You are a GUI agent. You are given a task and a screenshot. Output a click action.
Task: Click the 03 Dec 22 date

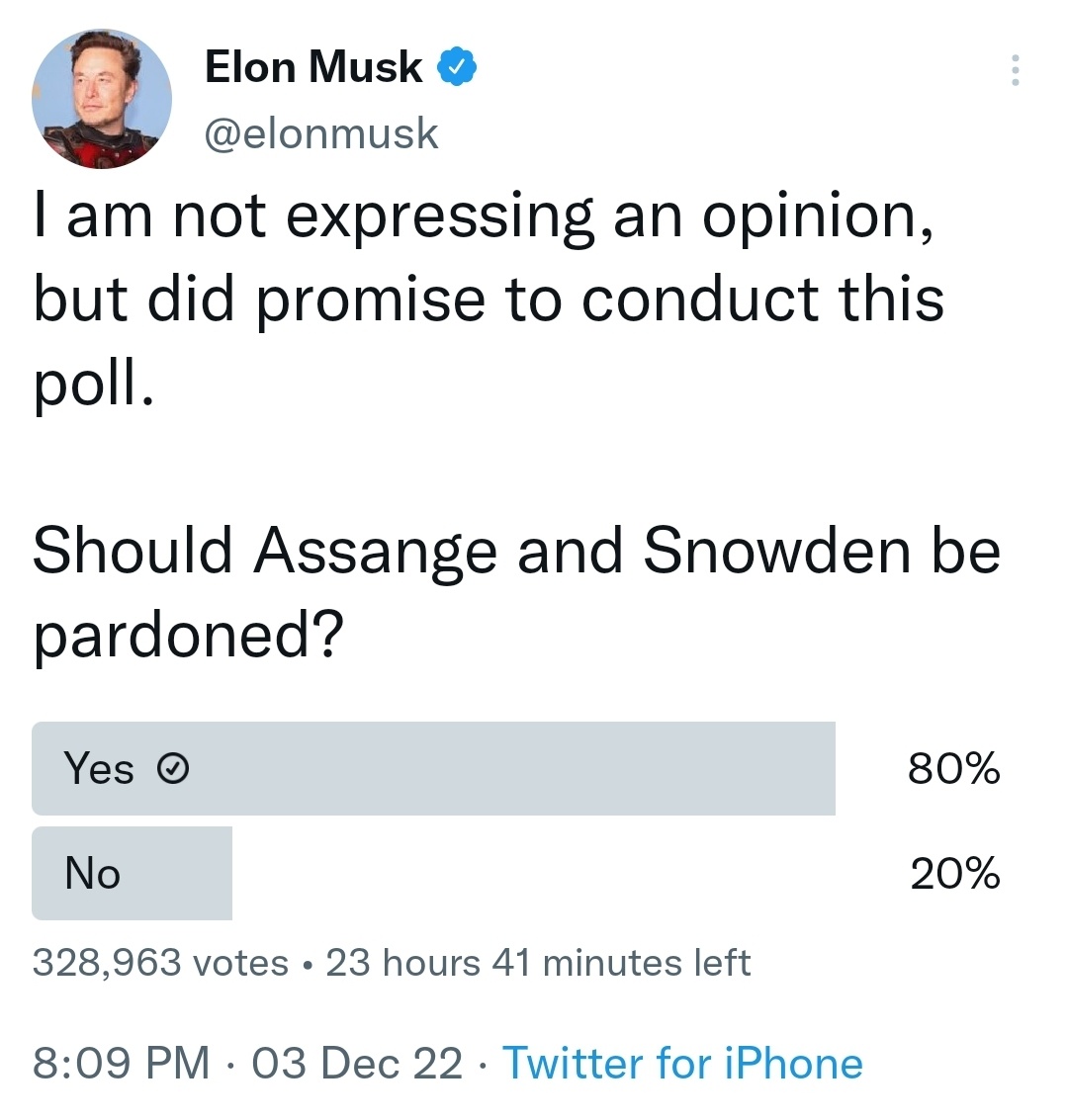click(x=357, y=1063)
